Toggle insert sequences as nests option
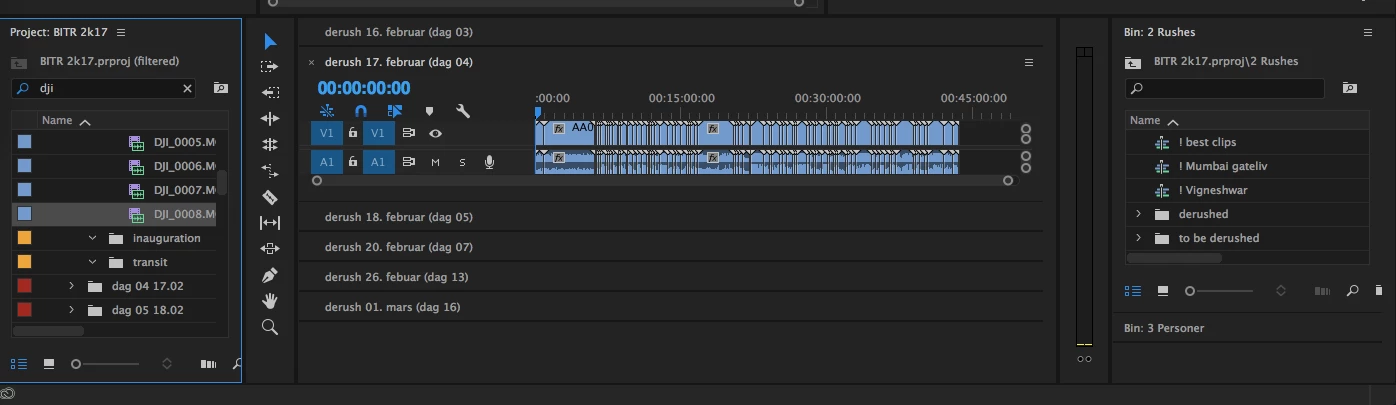 point(327,111)
